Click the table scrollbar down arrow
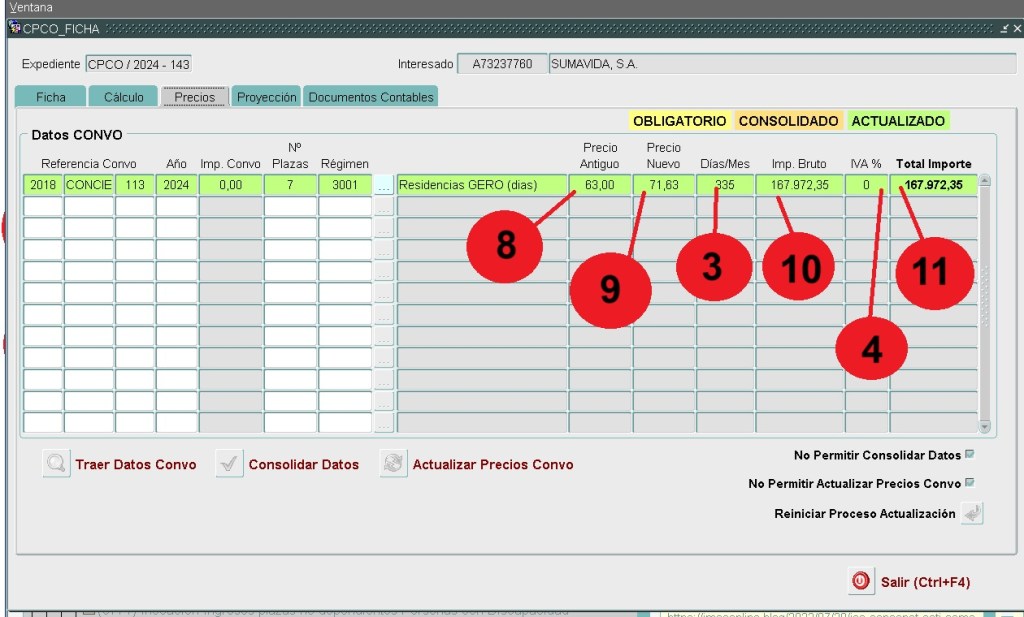Viewport: 1024px width, 617px height. [x=985, y=426]
